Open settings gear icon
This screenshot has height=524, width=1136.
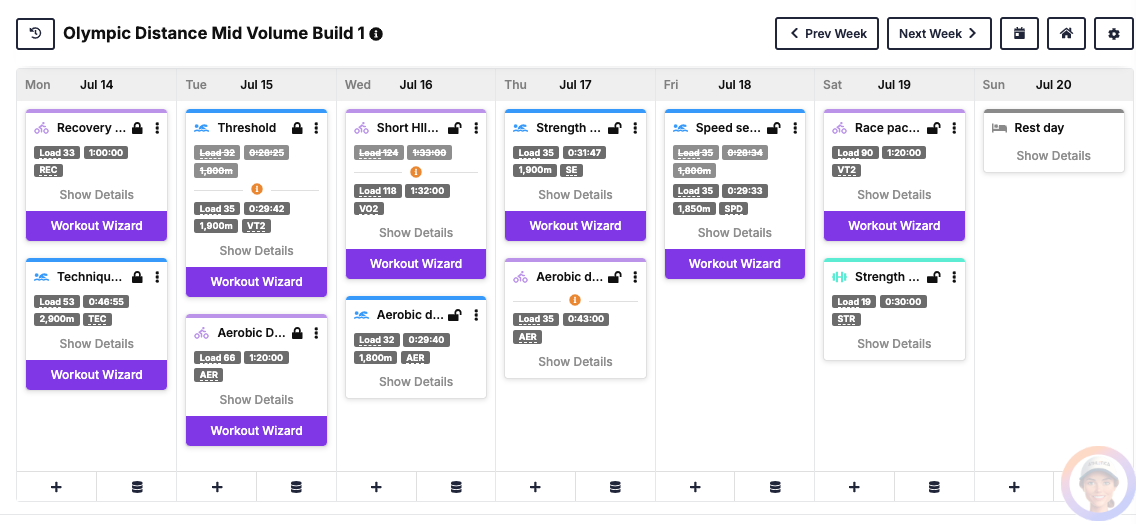[x=1114, y=33]
